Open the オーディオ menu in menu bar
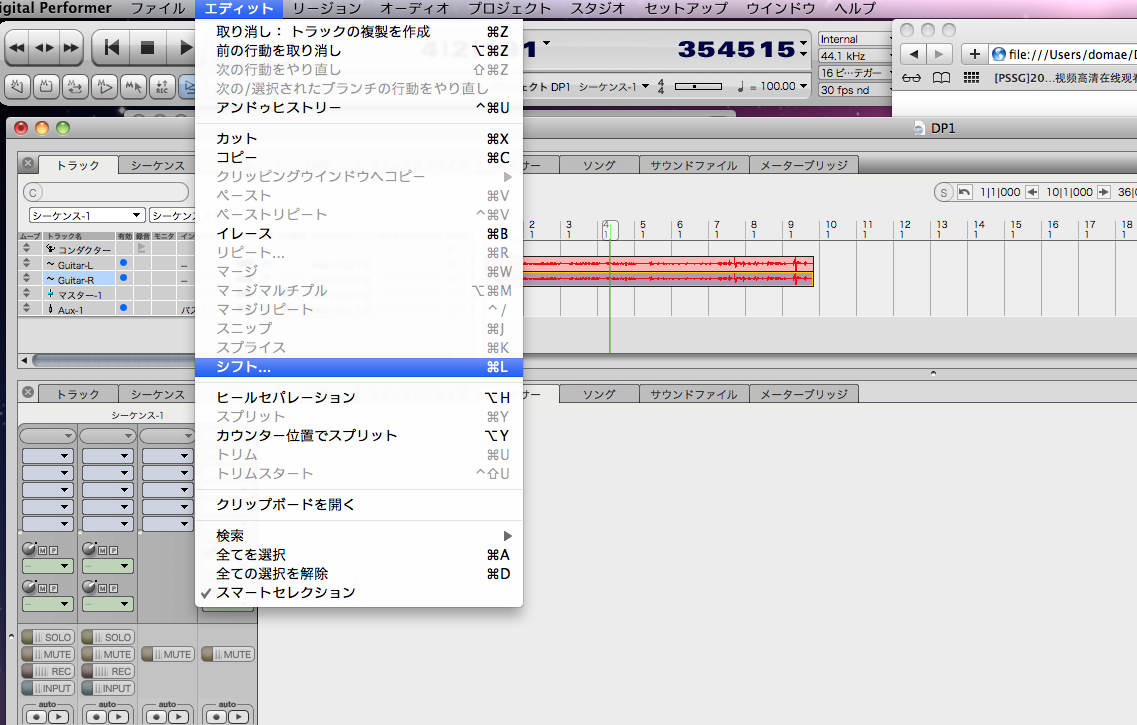This screenshot has height=725, width=1137. coord(415,9)
